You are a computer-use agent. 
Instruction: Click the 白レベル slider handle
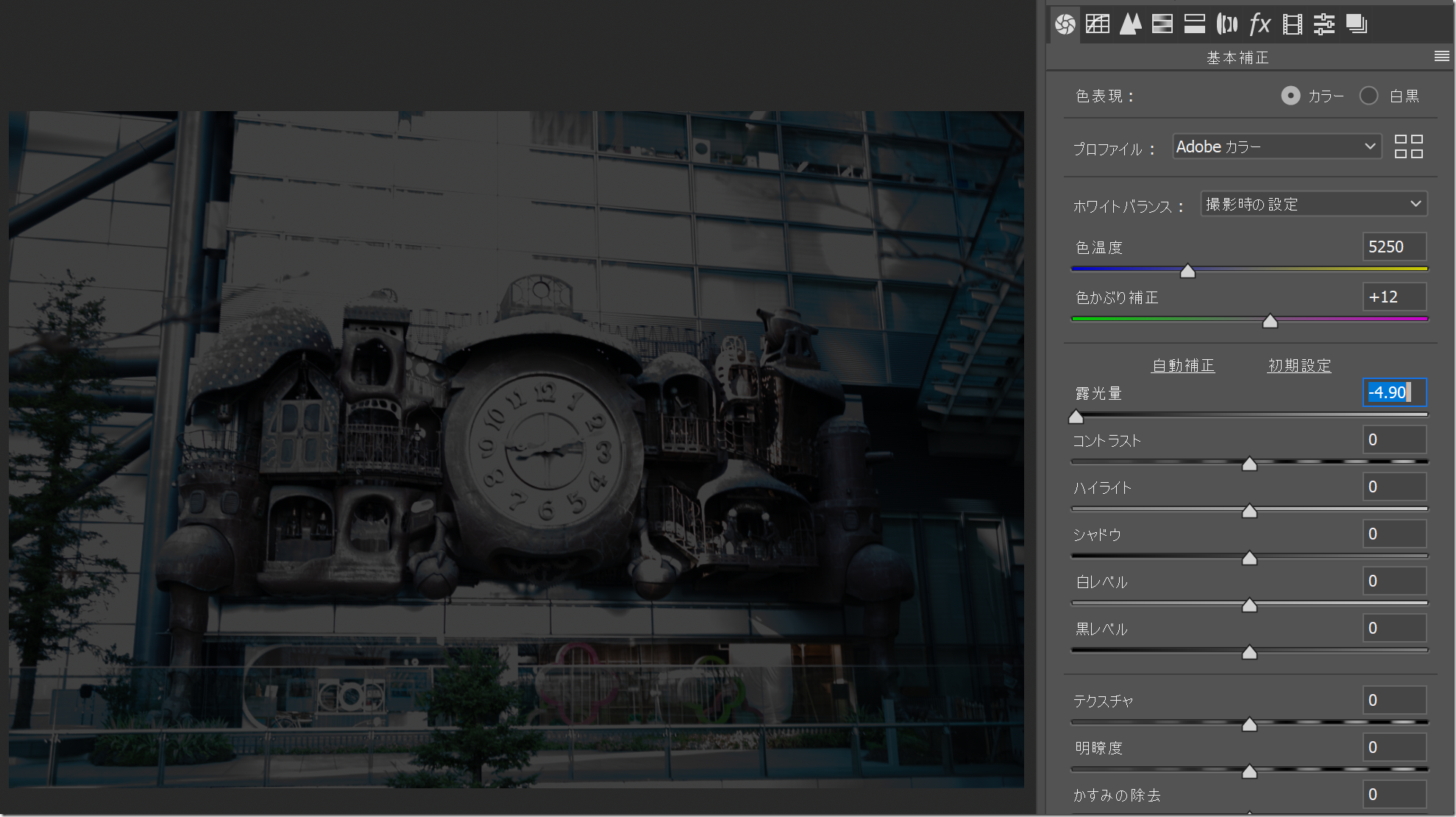pyautogui.click(x=1249, y=605)
